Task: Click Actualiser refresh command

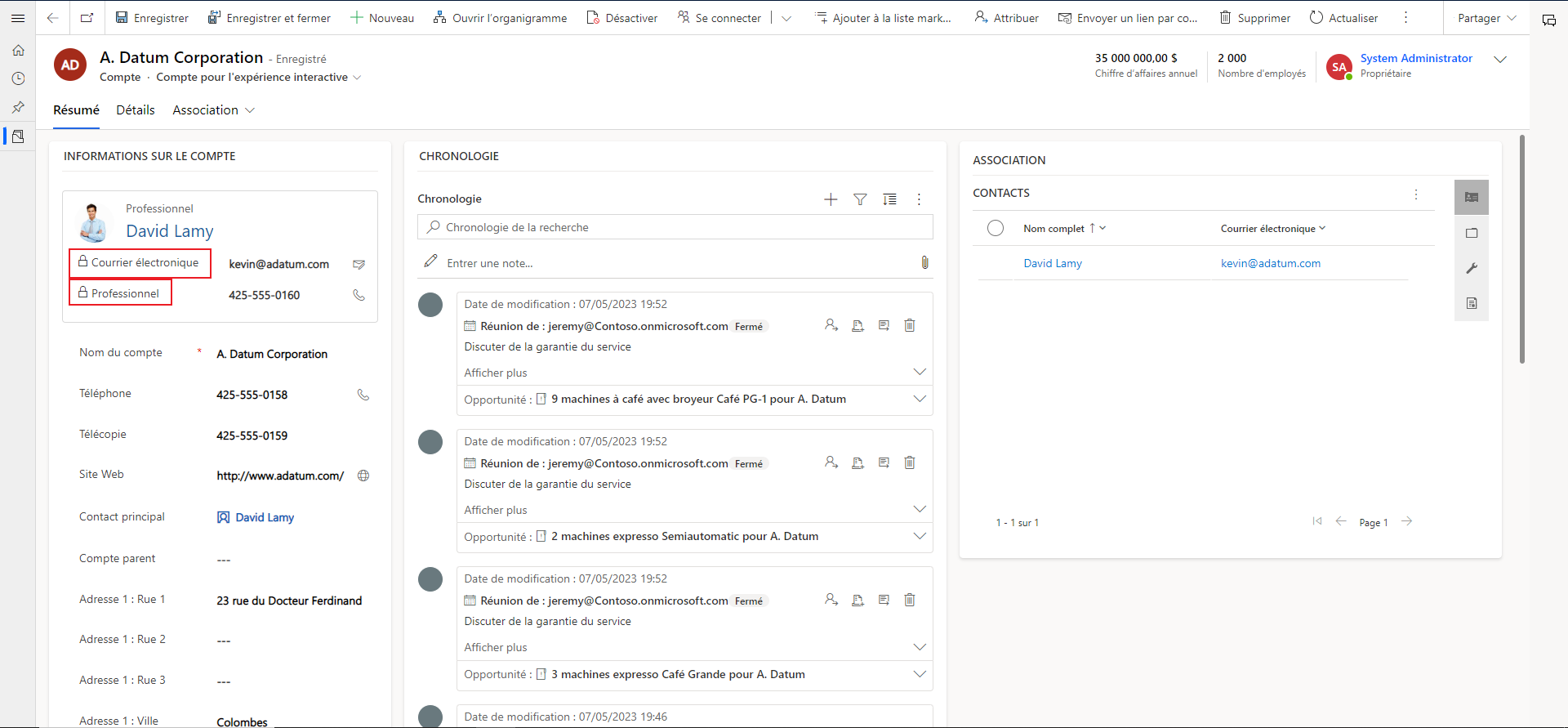Action: [x=1343, y=18]
